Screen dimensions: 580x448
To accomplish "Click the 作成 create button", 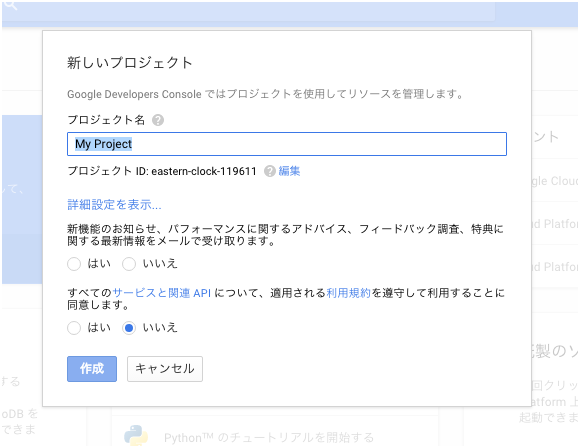I will click(x=92, y=368).
